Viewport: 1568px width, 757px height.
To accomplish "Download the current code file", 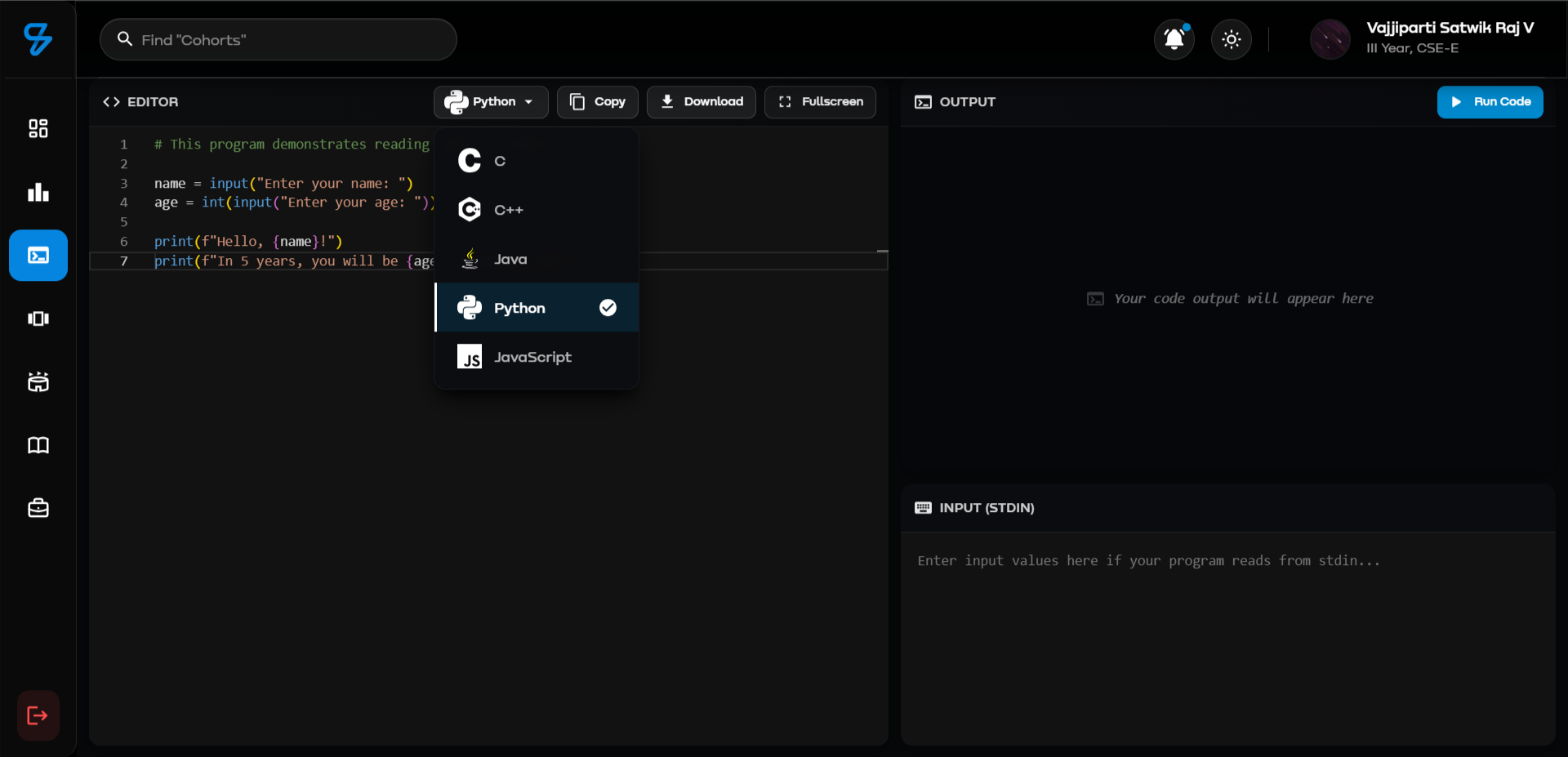I will pos(701,102).
